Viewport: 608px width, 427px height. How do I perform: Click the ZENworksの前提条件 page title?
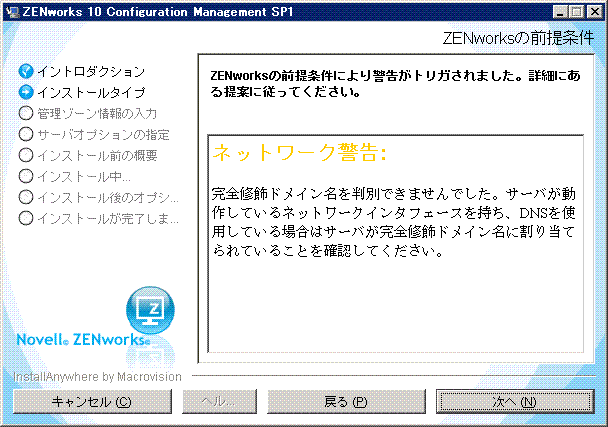click(x=518, y=38)
